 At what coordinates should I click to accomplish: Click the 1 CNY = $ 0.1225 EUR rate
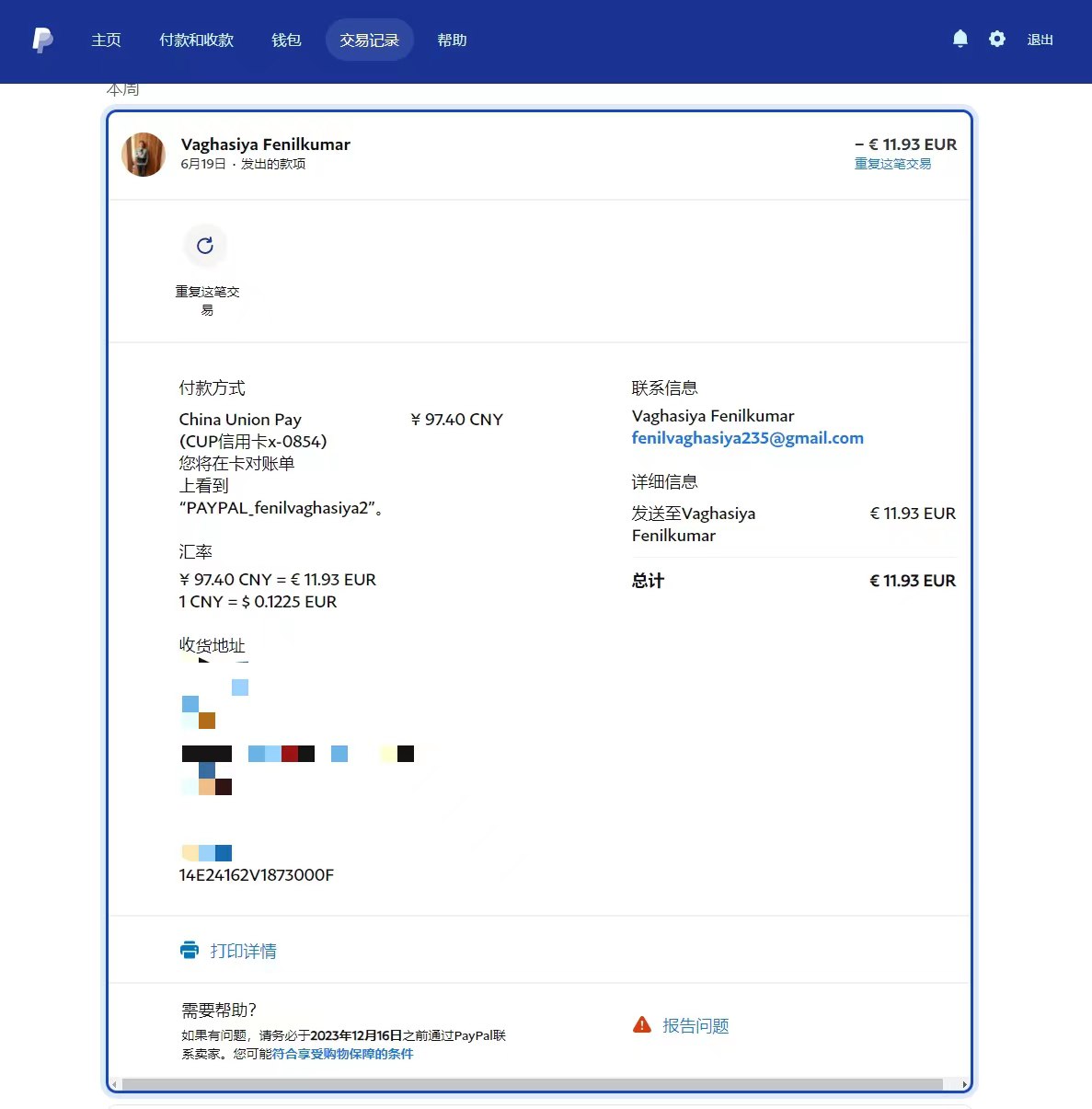pyautogui.click(x=258, y=602)
